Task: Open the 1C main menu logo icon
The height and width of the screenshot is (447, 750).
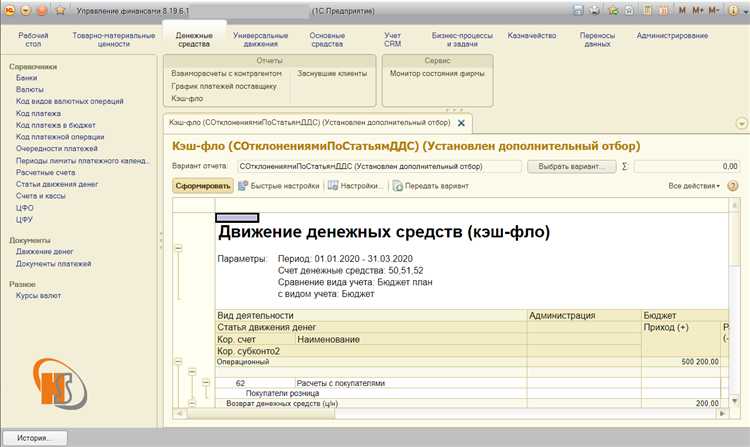Action: tap(10, 11)
